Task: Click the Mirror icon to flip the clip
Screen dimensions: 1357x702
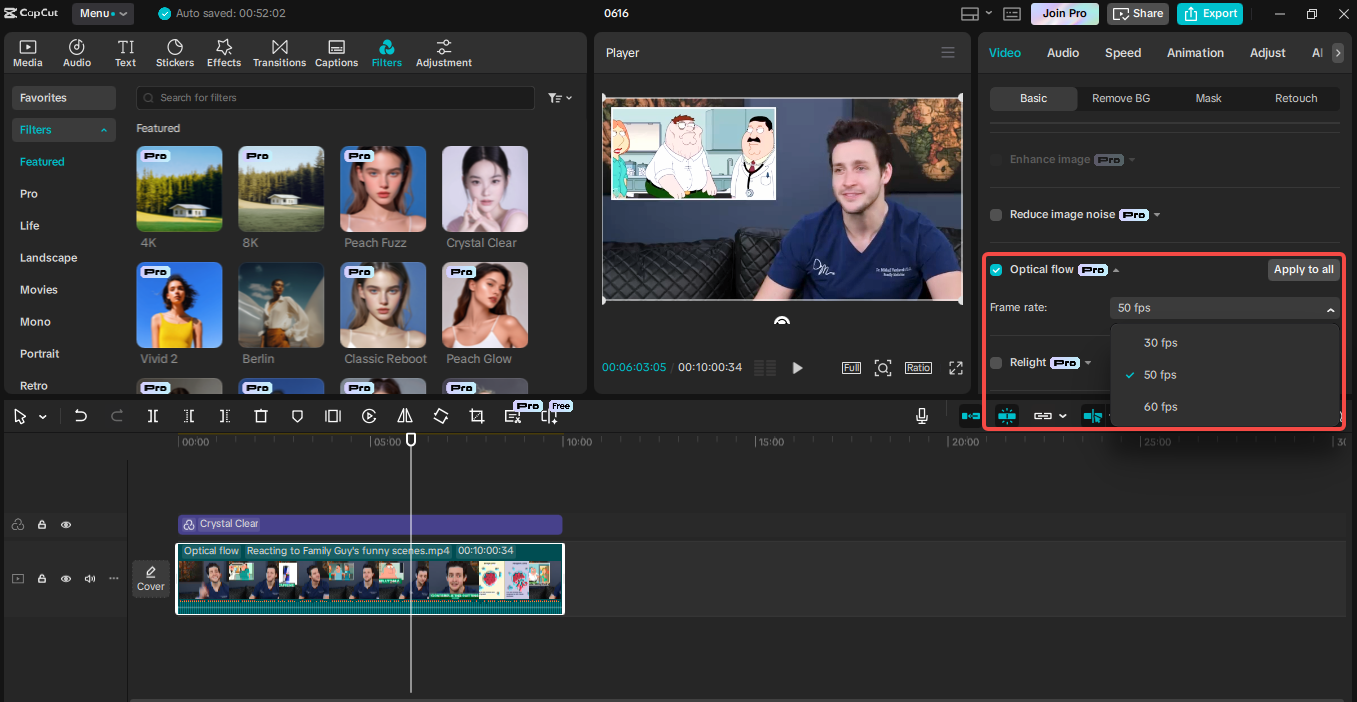Action: click(405, 415)
